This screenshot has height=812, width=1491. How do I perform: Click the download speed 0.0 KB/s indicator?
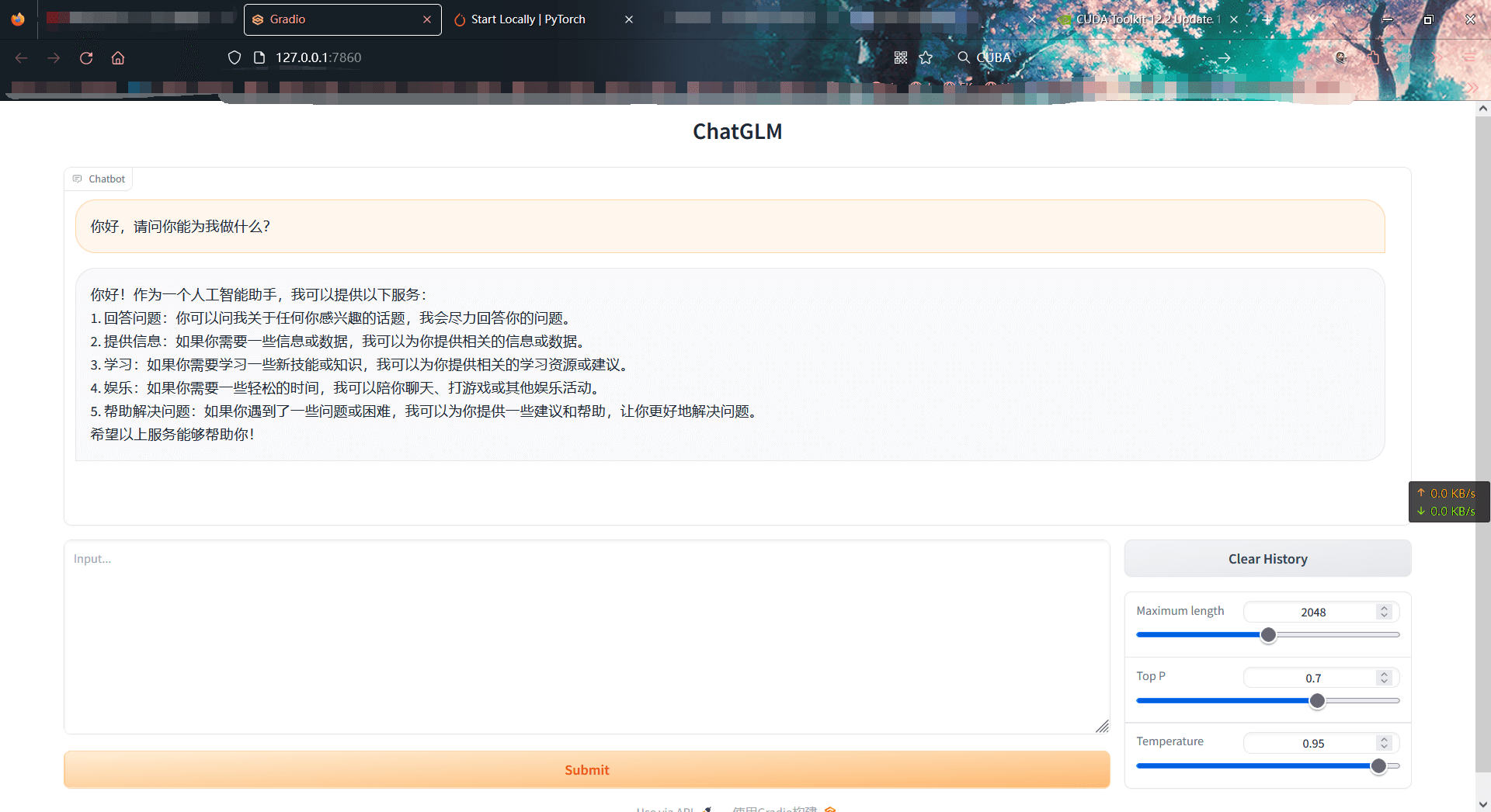1446,512
